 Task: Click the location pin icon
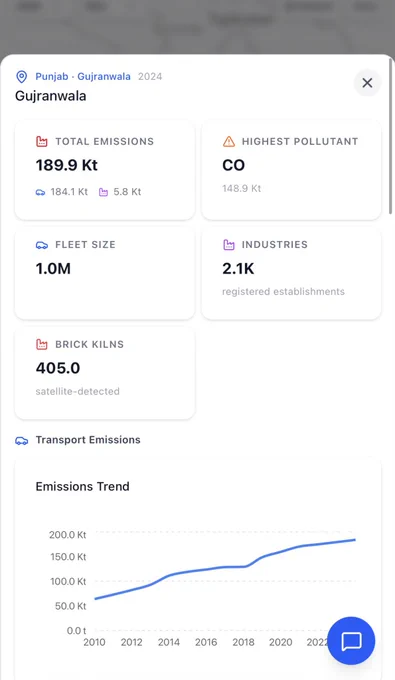click(x=21, y=77)
